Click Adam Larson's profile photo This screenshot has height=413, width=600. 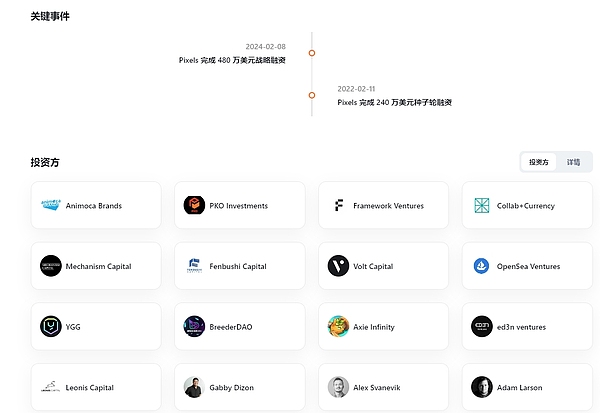point(482,387)
